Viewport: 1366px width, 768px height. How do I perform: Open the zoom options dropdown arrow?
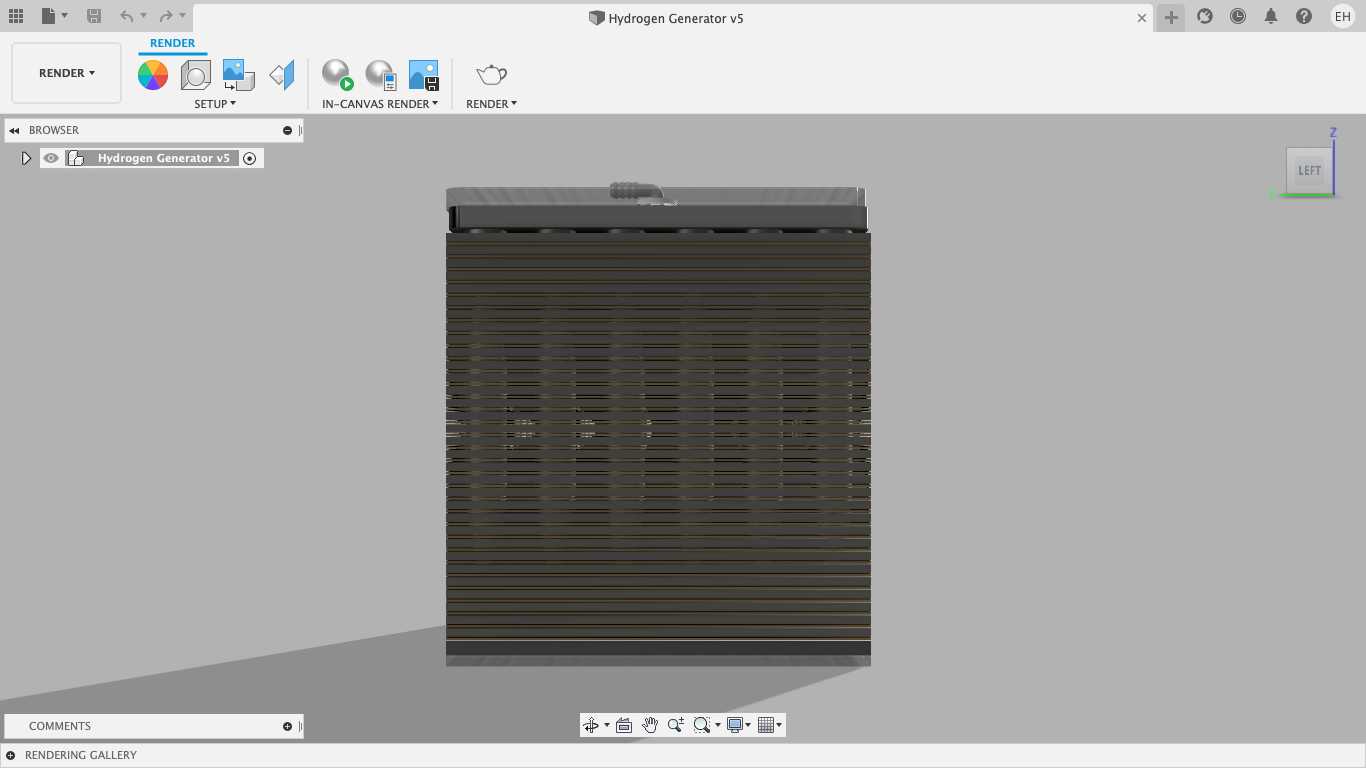717,726
